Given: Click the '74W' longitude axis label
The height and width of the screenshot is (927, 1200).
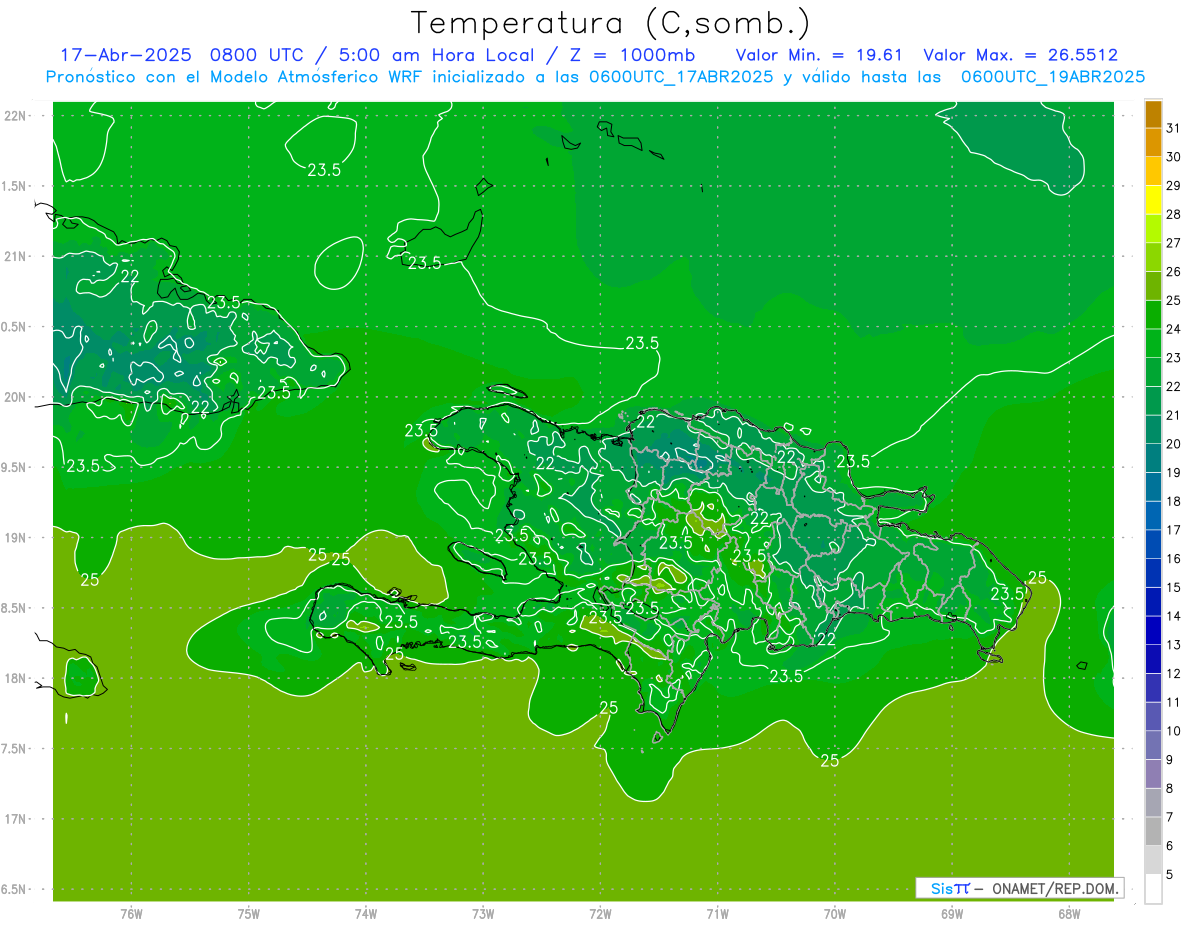Looking at the screenshot, I should (x=365, y=913).
